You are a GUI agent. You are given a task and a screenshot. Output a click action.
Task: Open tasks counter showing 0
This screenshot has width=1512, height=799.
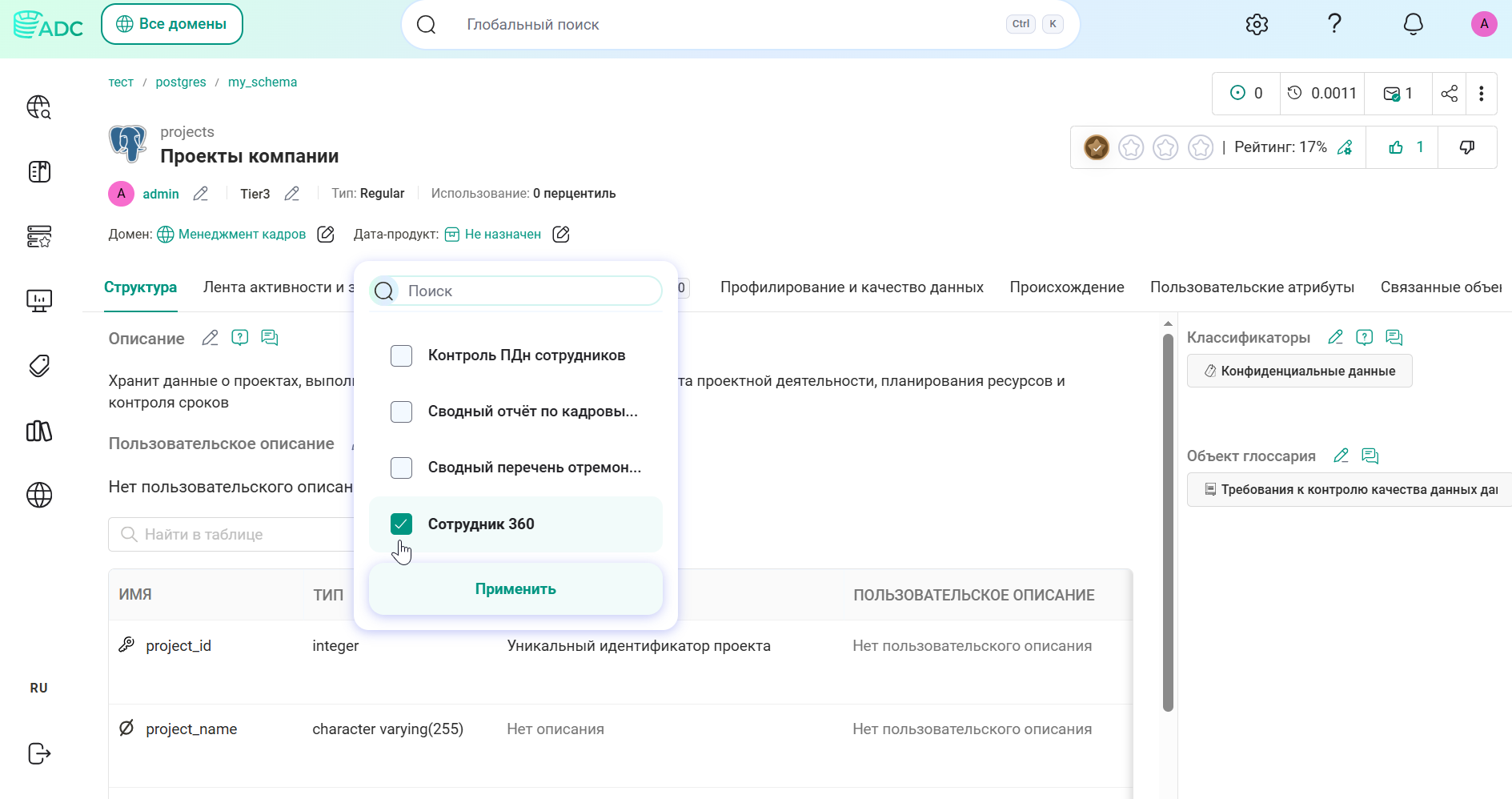click(1246, 94)
